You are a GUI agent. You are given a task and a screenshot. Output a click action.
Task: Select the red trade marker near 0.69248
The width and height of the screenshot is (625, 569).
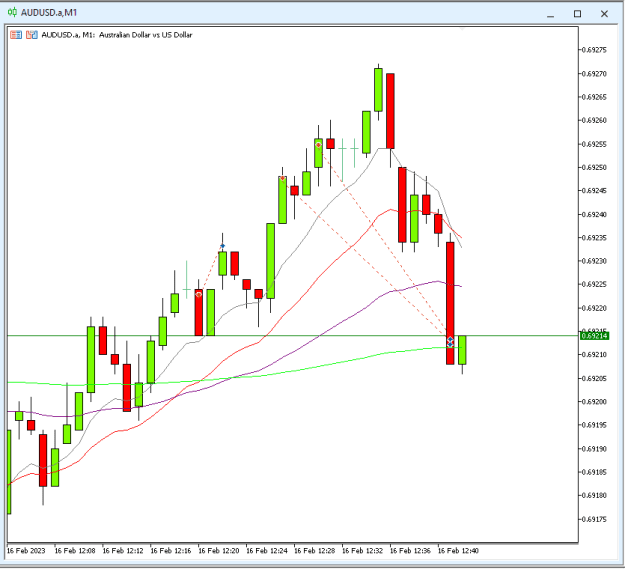282,178
